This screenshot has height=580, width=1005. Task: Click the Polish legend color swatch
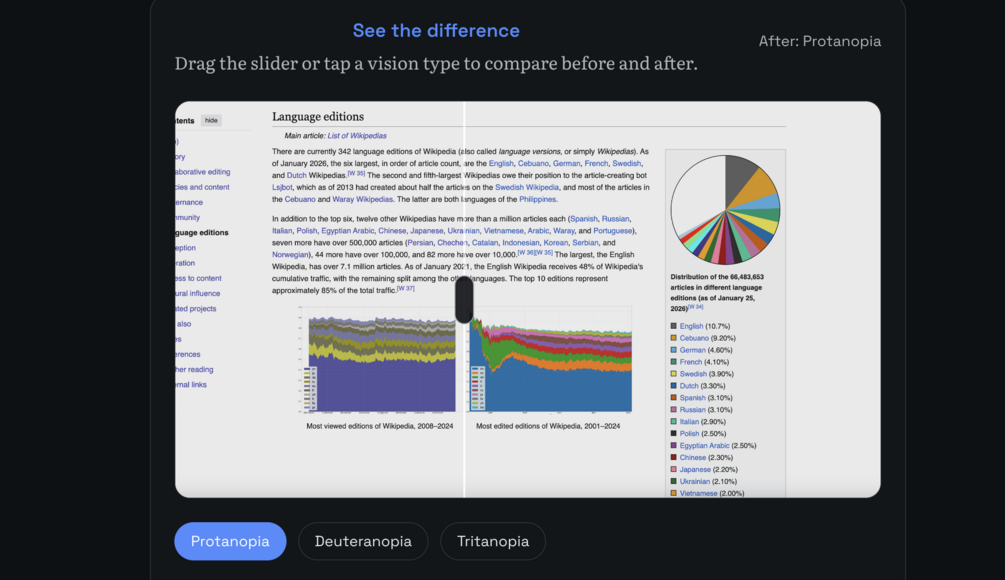coord(674,434)
